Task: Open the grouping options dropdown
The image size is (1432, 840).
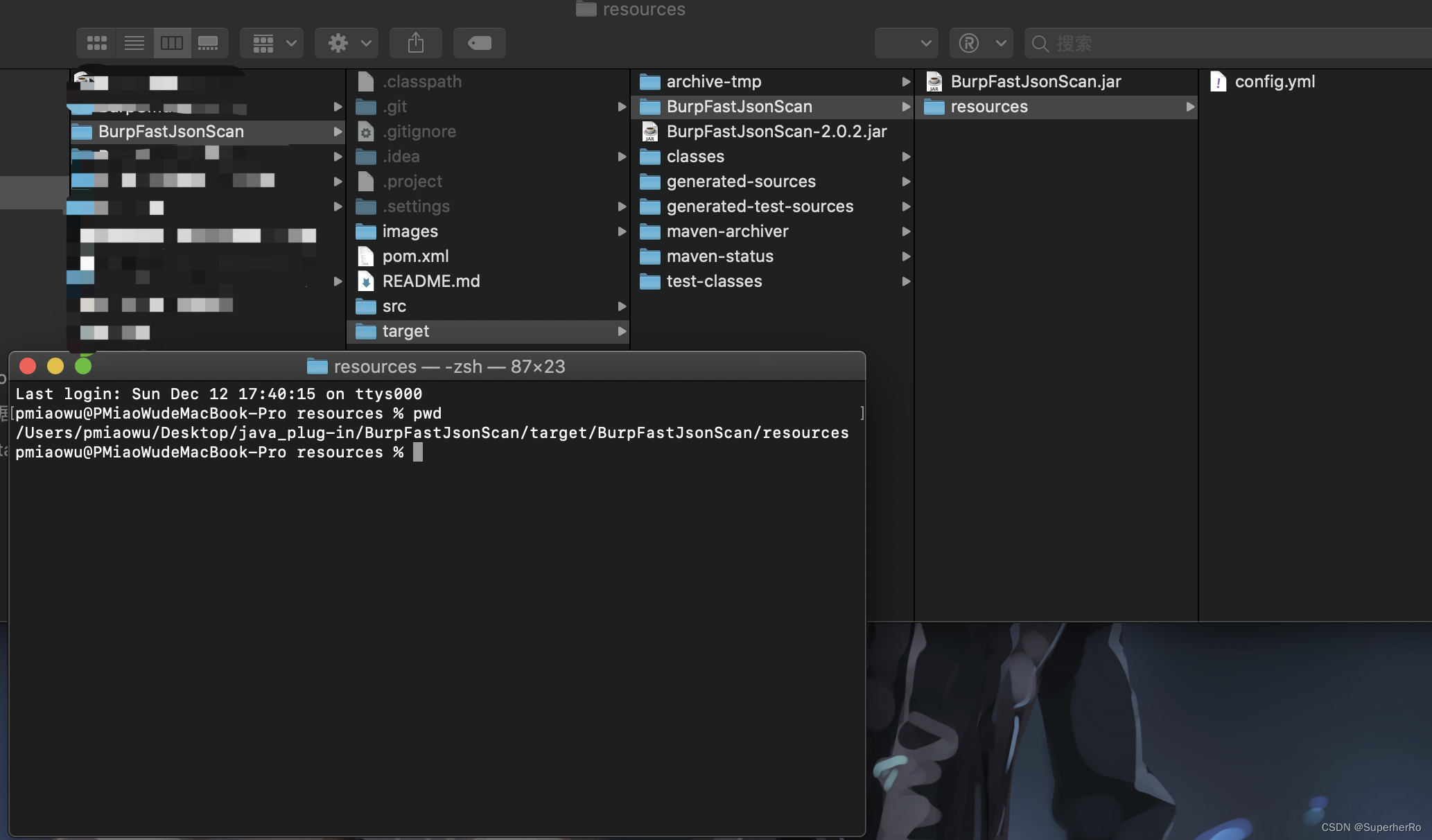Action: pos(271,42)
